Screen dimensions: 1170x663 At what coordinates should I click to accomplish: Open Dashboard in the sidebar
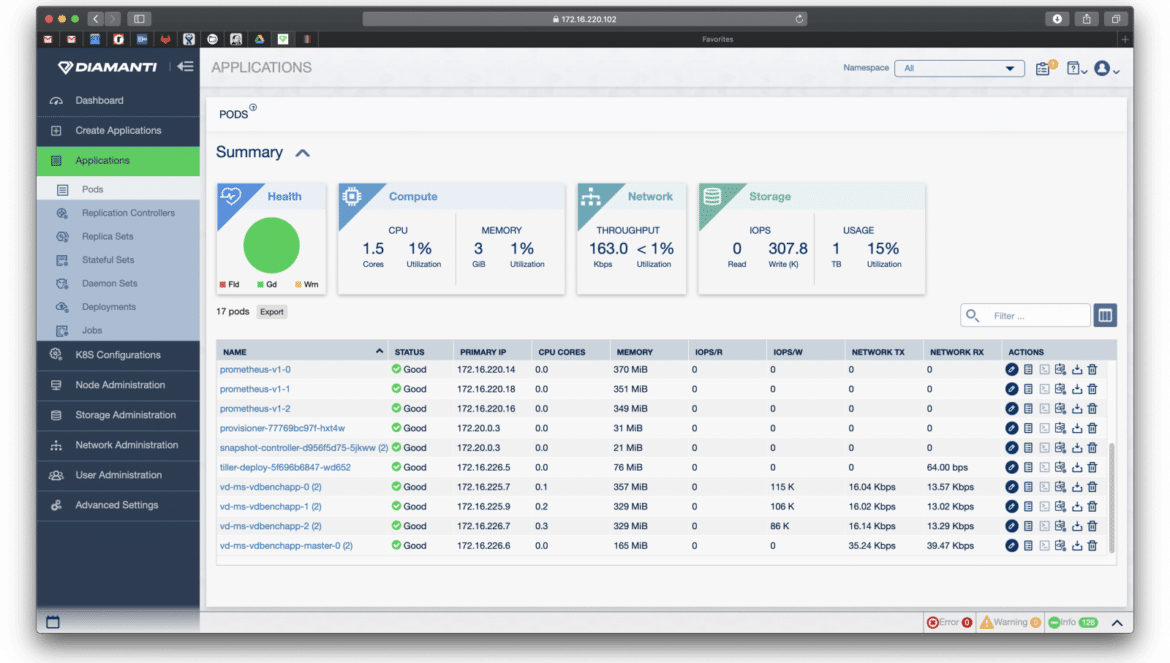(118, 100)
